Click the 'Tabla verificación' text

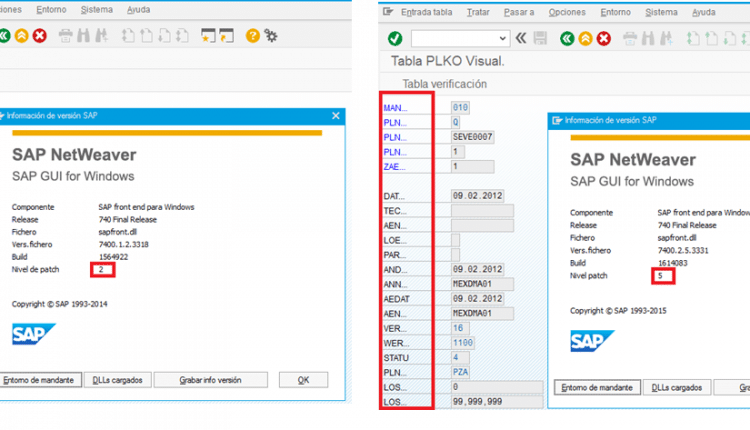click(444, 84)
